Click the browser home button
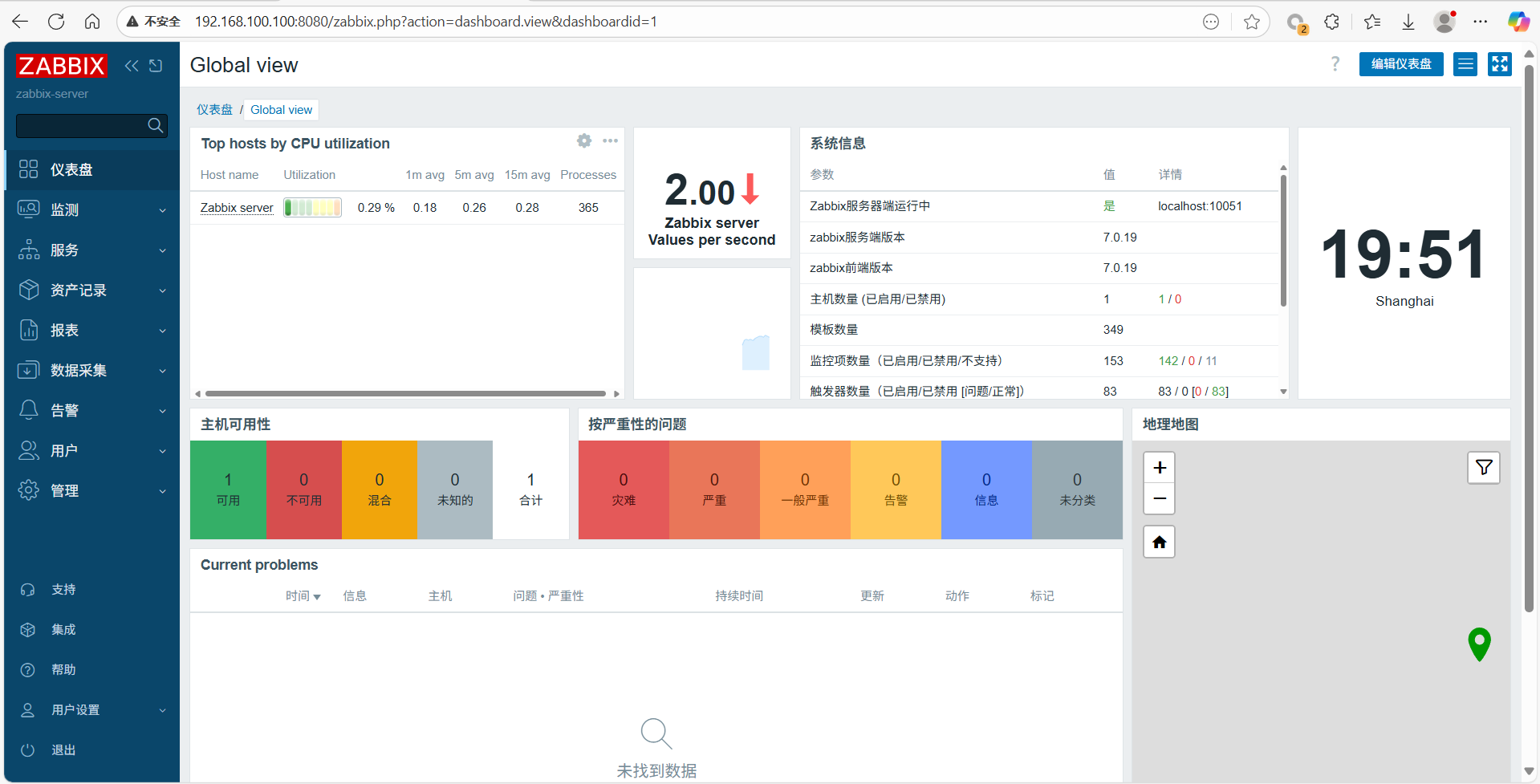1540x784 pixels. pos(92,22)
